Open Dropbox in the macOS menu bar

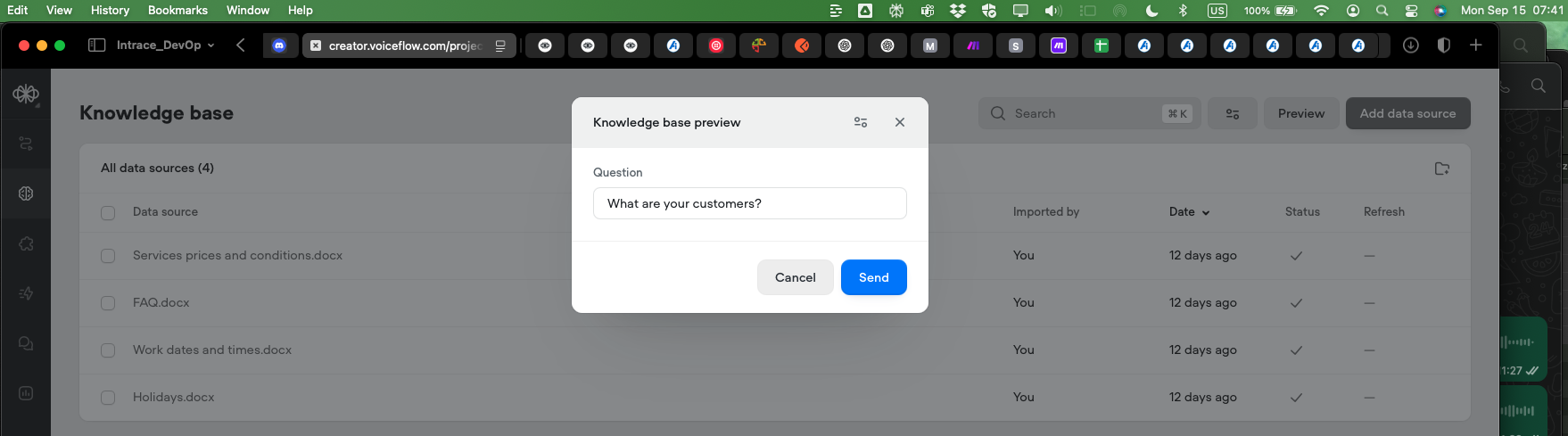pyautogui.click(x=958, y=11)
